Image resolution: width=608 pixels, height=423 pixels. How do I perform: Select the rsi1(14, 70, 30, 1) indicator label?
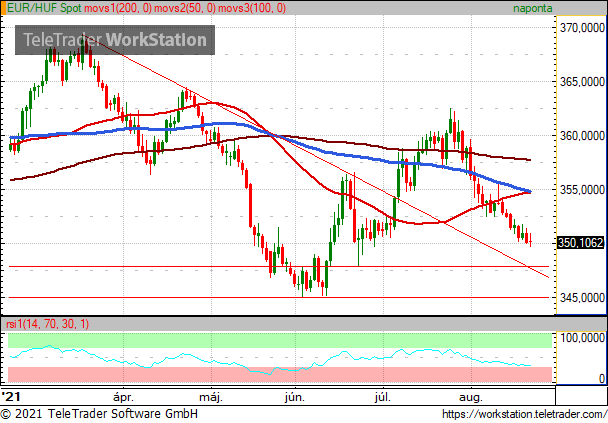tap(47, 324)
